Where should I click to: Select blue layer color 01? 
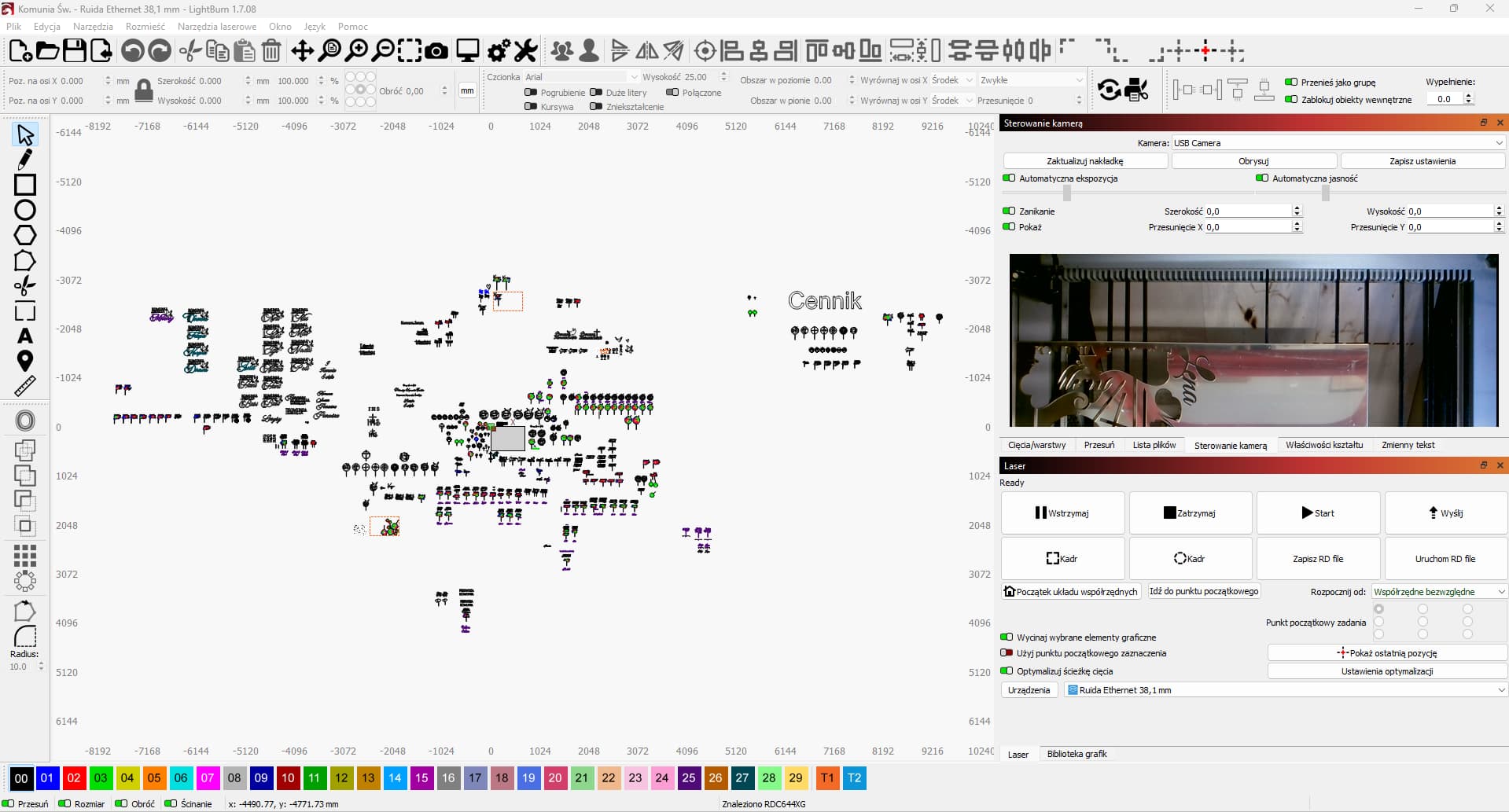47,778
